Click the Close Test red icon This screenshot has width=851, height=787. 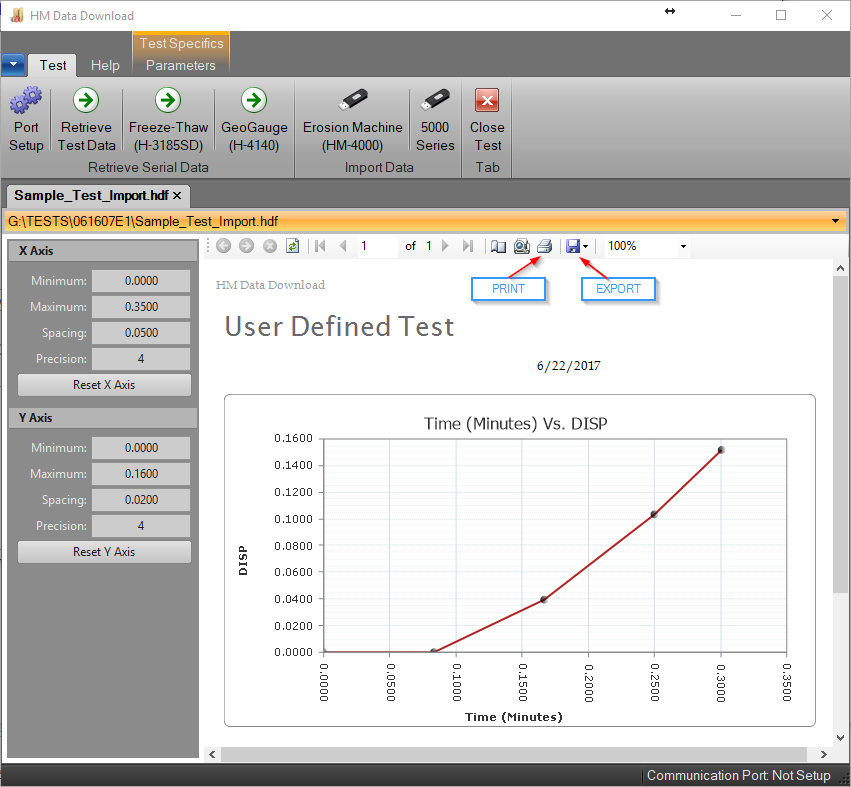(487, 101)
